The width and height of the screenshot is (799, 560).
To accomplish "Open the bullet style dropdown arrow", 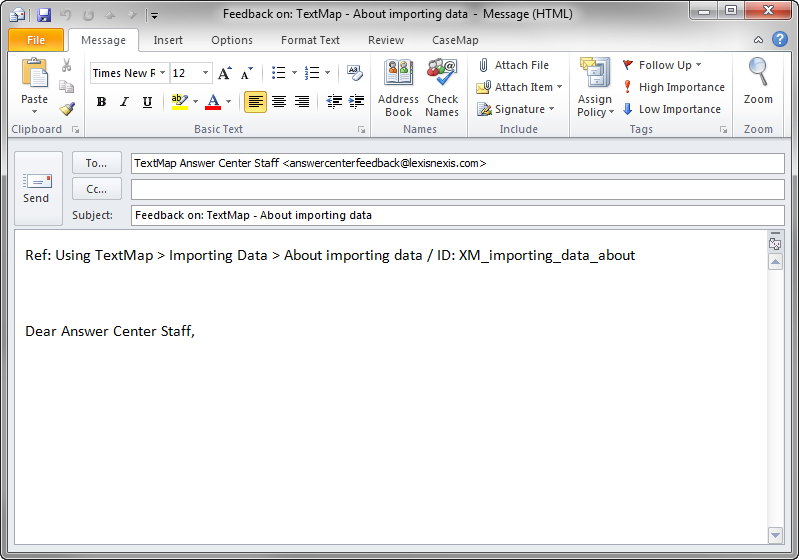I will point(294,73).
